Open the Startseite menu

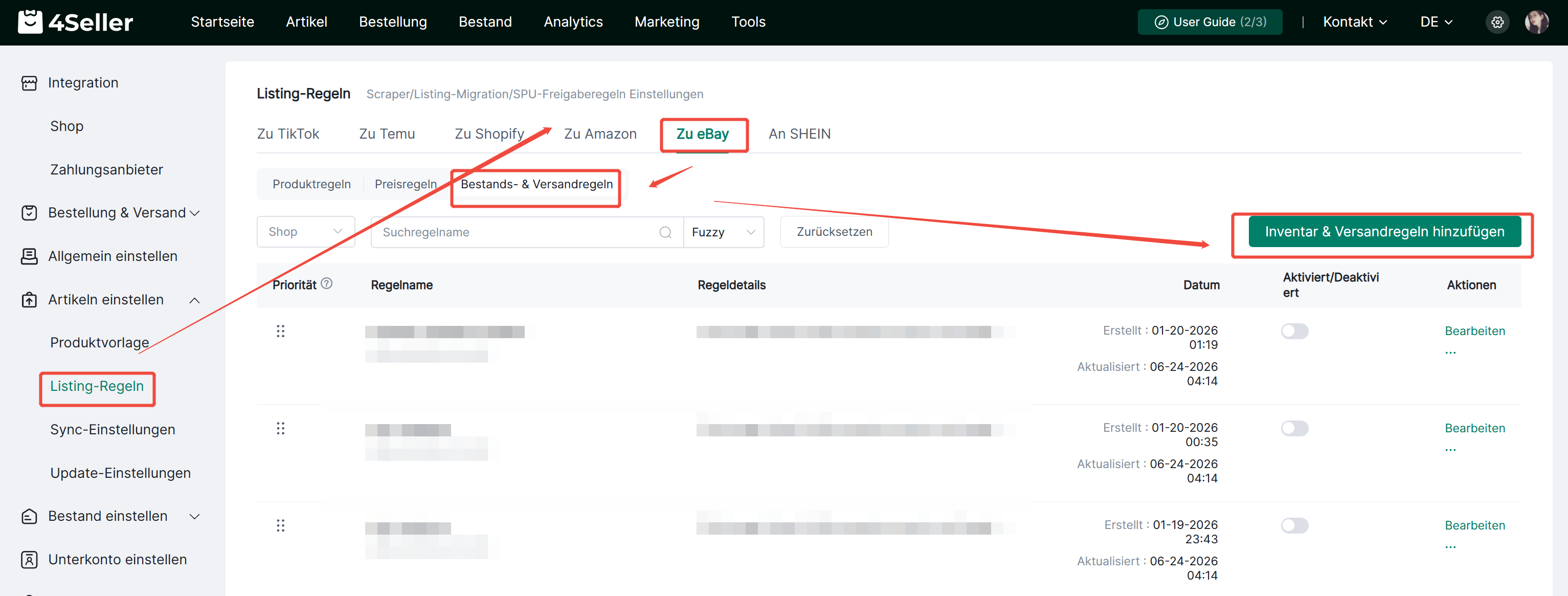(x=223, y=22)
